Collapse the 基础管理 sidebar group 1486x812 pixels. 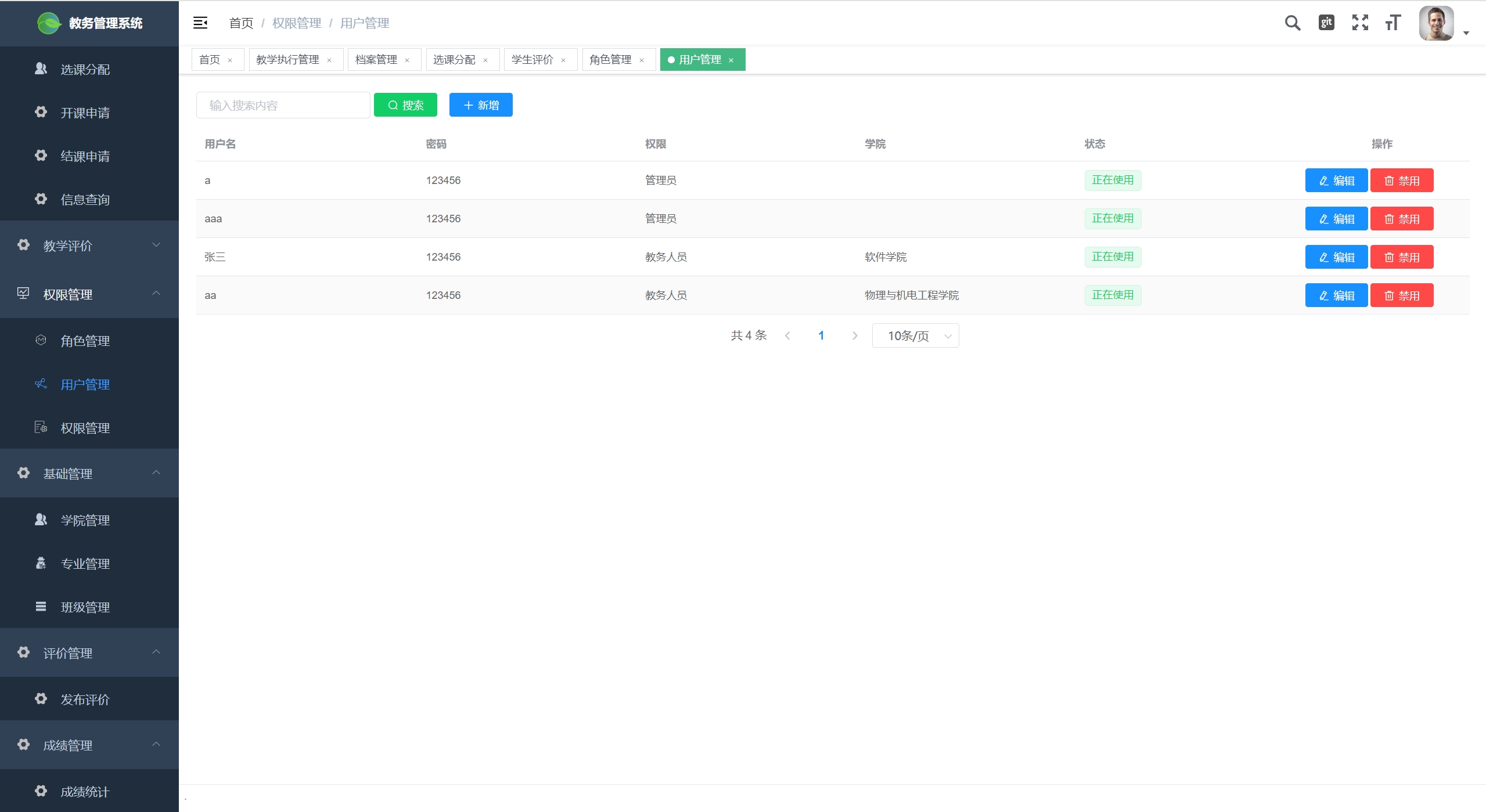[x=89, y=474]
